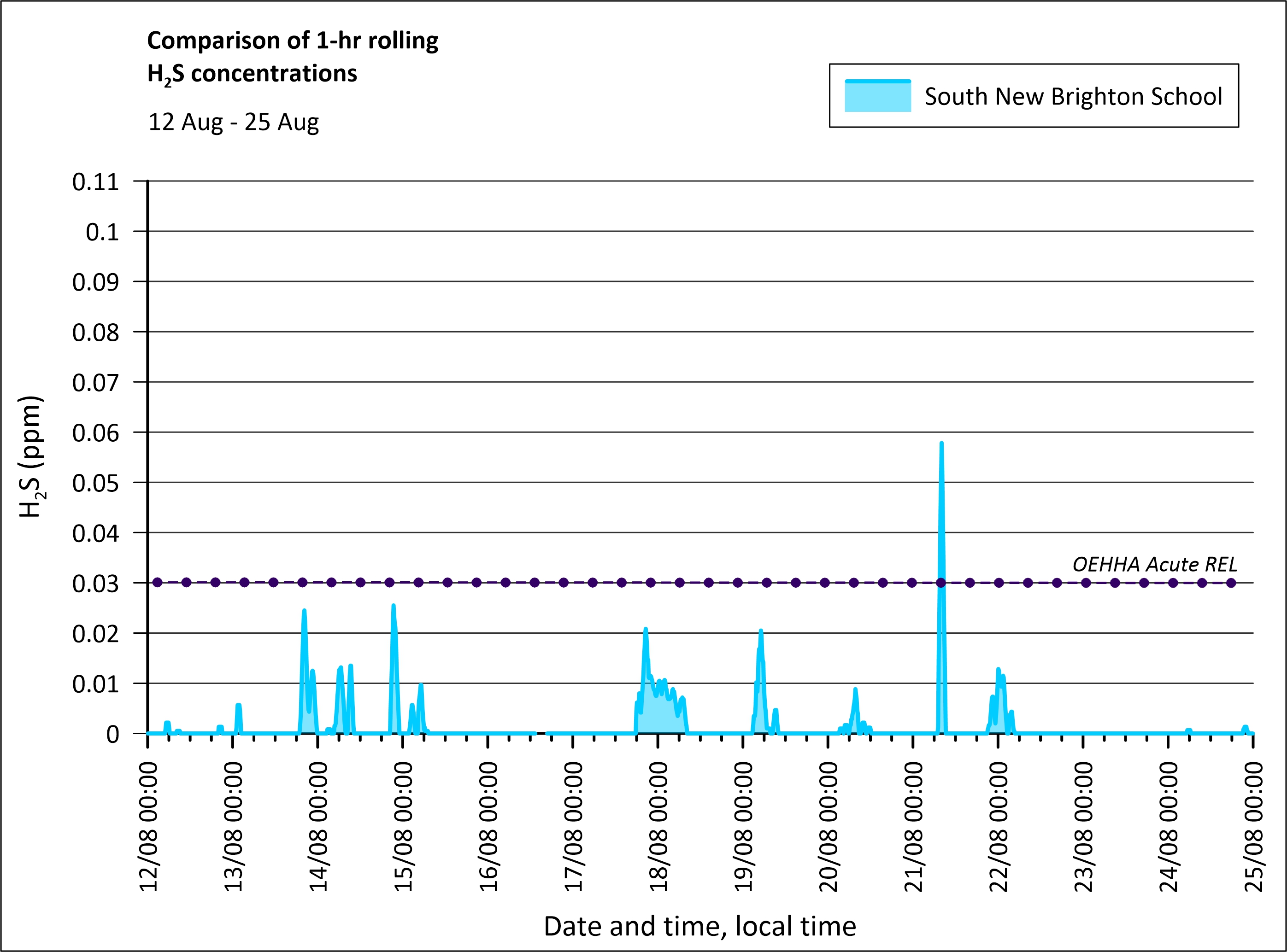Click the 21/08 00:00 x-axis label

pyautogui.click(x=913, y=827)
